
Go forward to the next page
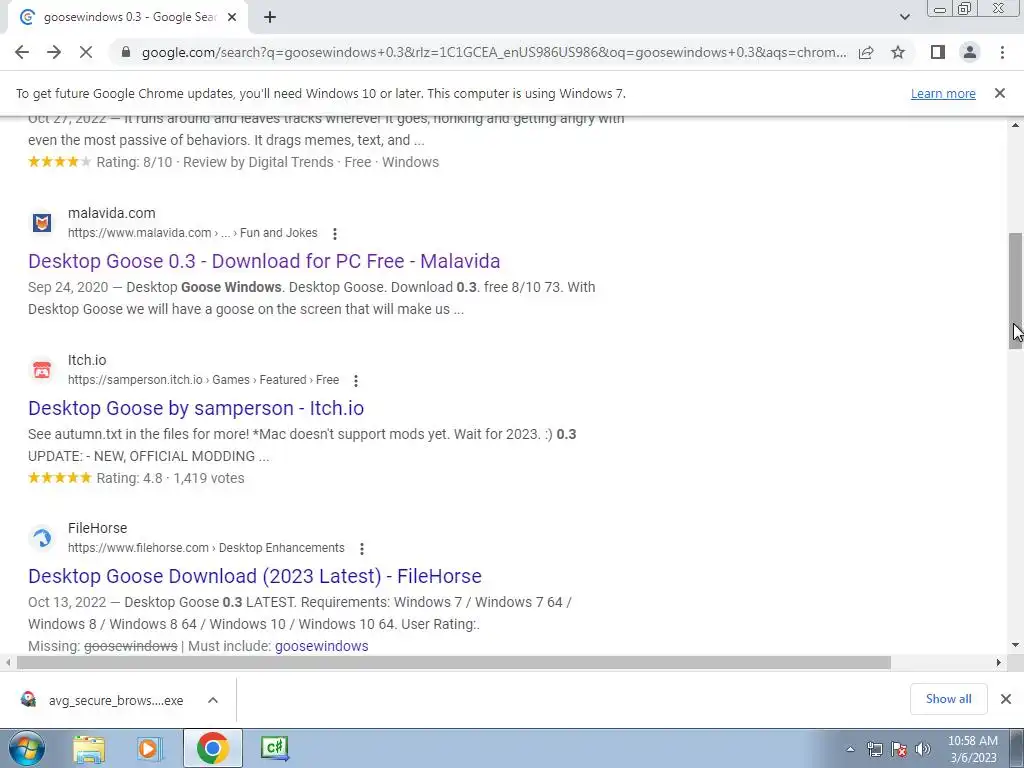click(54, 52)
